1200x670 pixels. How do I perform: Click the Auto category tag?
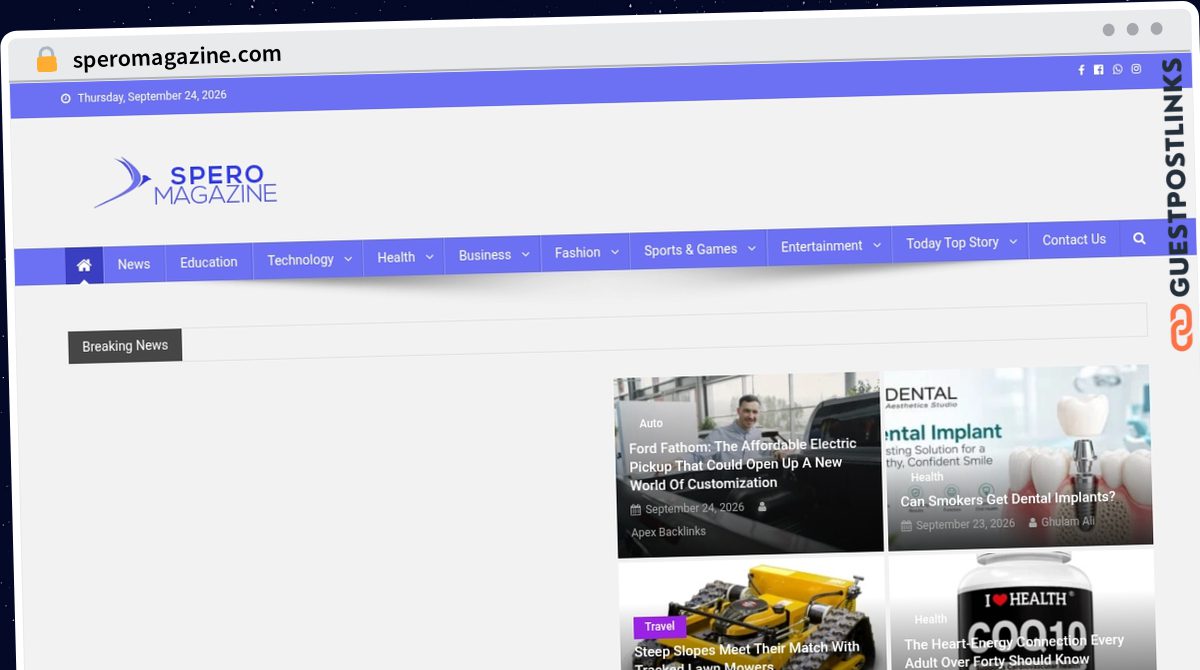coord(651,424)
